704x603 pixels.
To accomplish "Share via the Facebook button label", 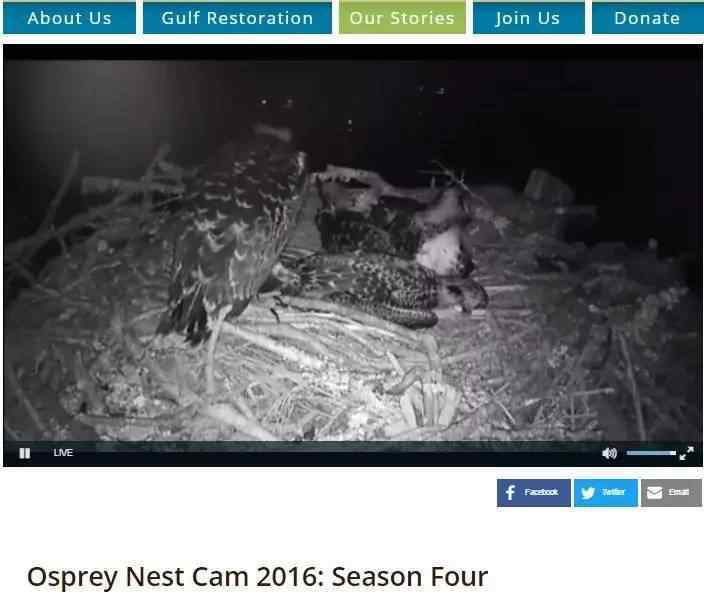I will [541, 492].
